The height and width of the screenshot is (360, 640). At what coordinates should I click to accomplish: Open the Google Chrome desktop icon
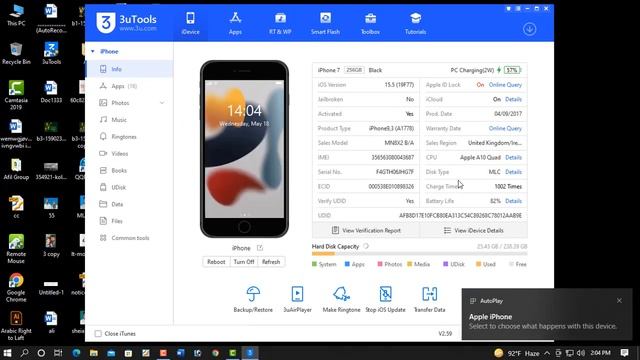click(x=16, y=287)
